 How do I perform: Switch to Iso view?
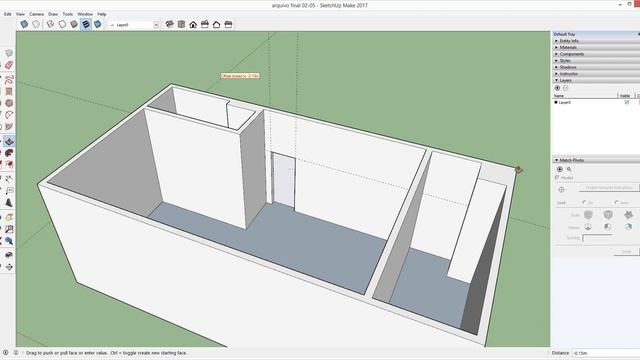(169, 24)
